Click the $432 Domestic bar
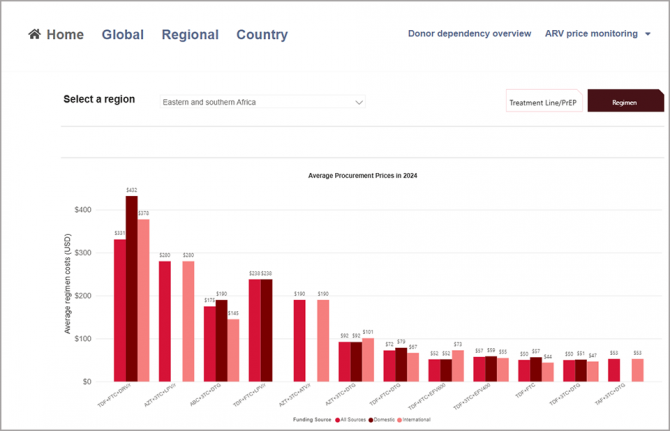Screen dimensions: 670x431 click(x=131, y=288)
